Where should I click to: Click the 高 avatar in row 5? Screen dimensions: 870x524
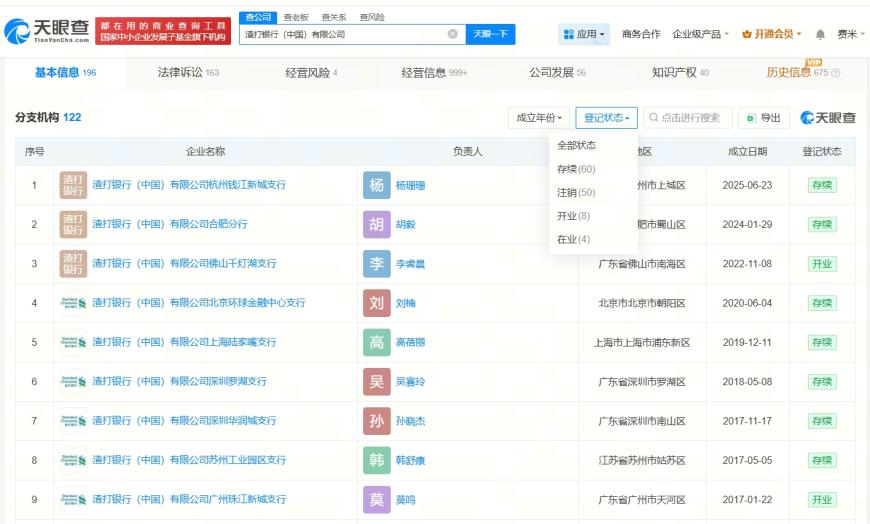click(x=377, y=342)
